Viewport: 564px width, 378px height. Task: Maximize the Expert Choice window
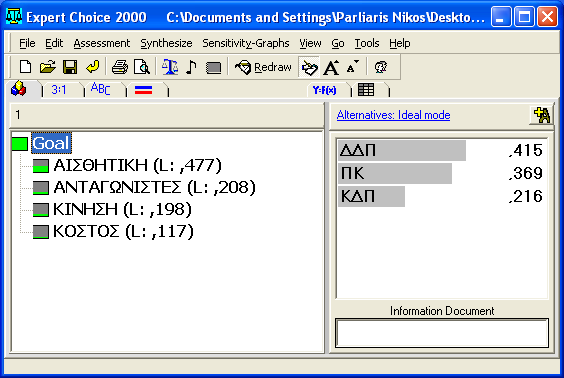[524, 17]
